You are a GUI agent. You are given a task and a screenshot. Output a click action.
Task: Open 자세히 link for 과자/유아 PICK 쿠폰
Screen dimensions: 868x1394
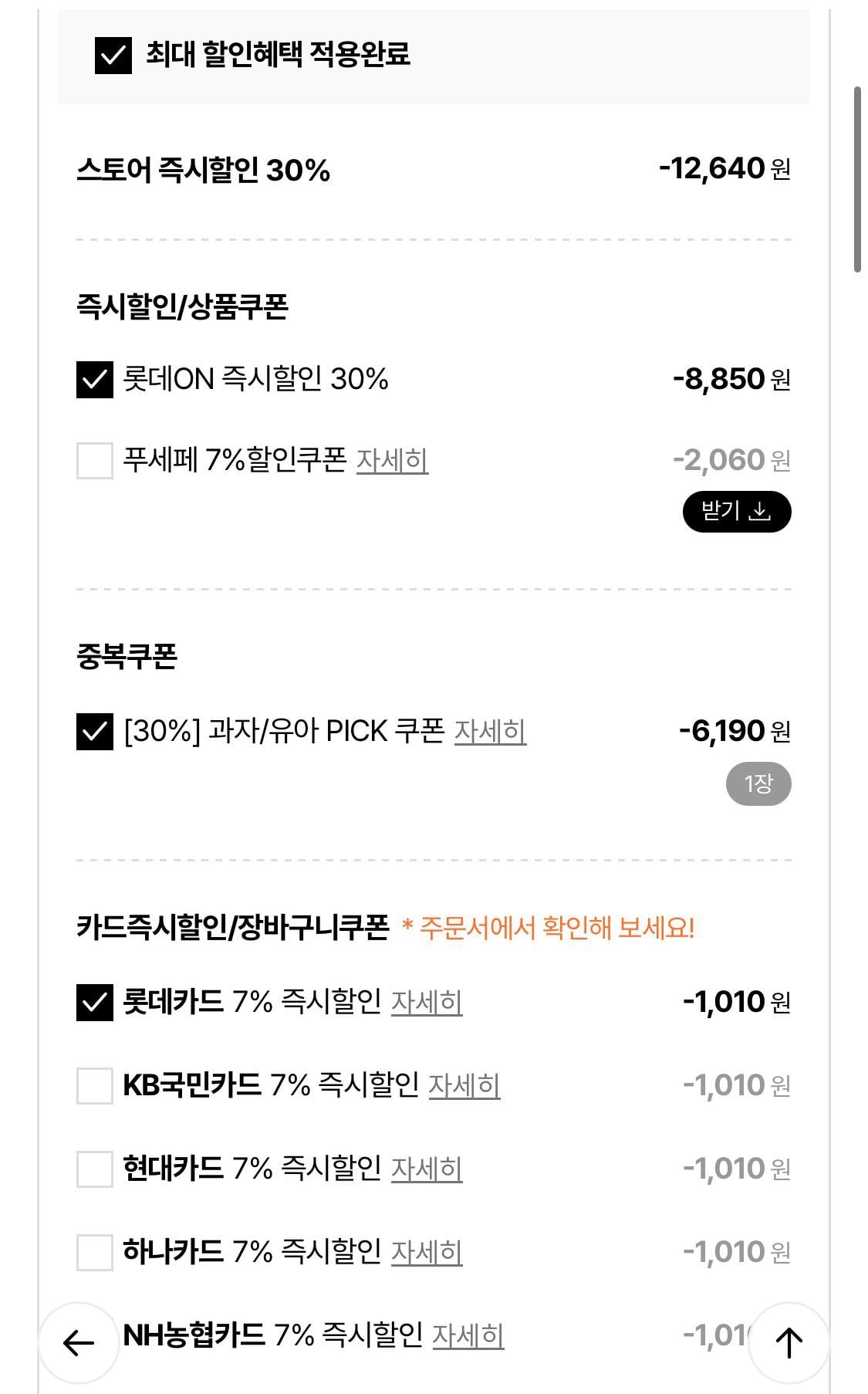[x=490, y=732]
